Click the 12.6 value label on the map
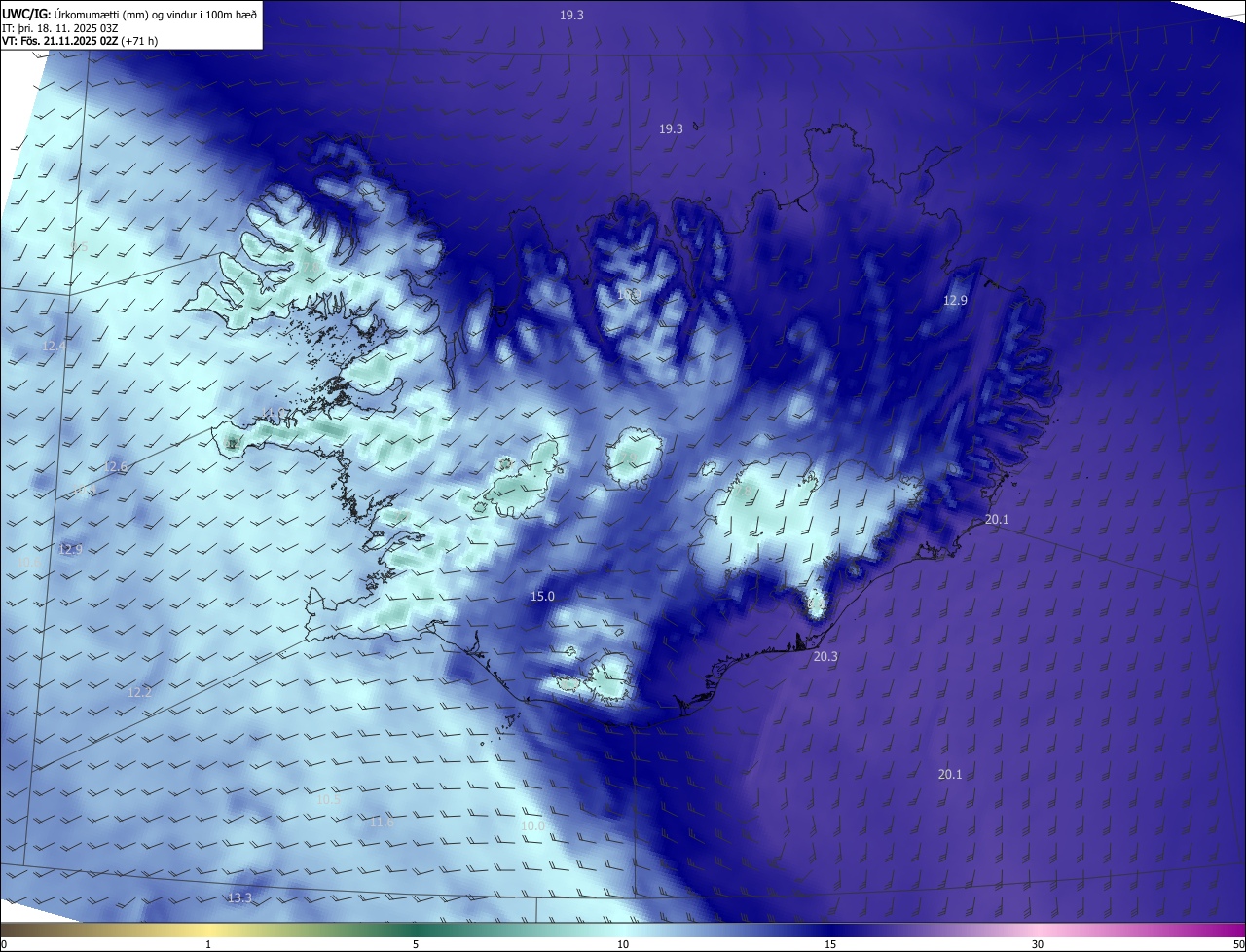This screenshot has height=952, width=1246. click(116, 467)
